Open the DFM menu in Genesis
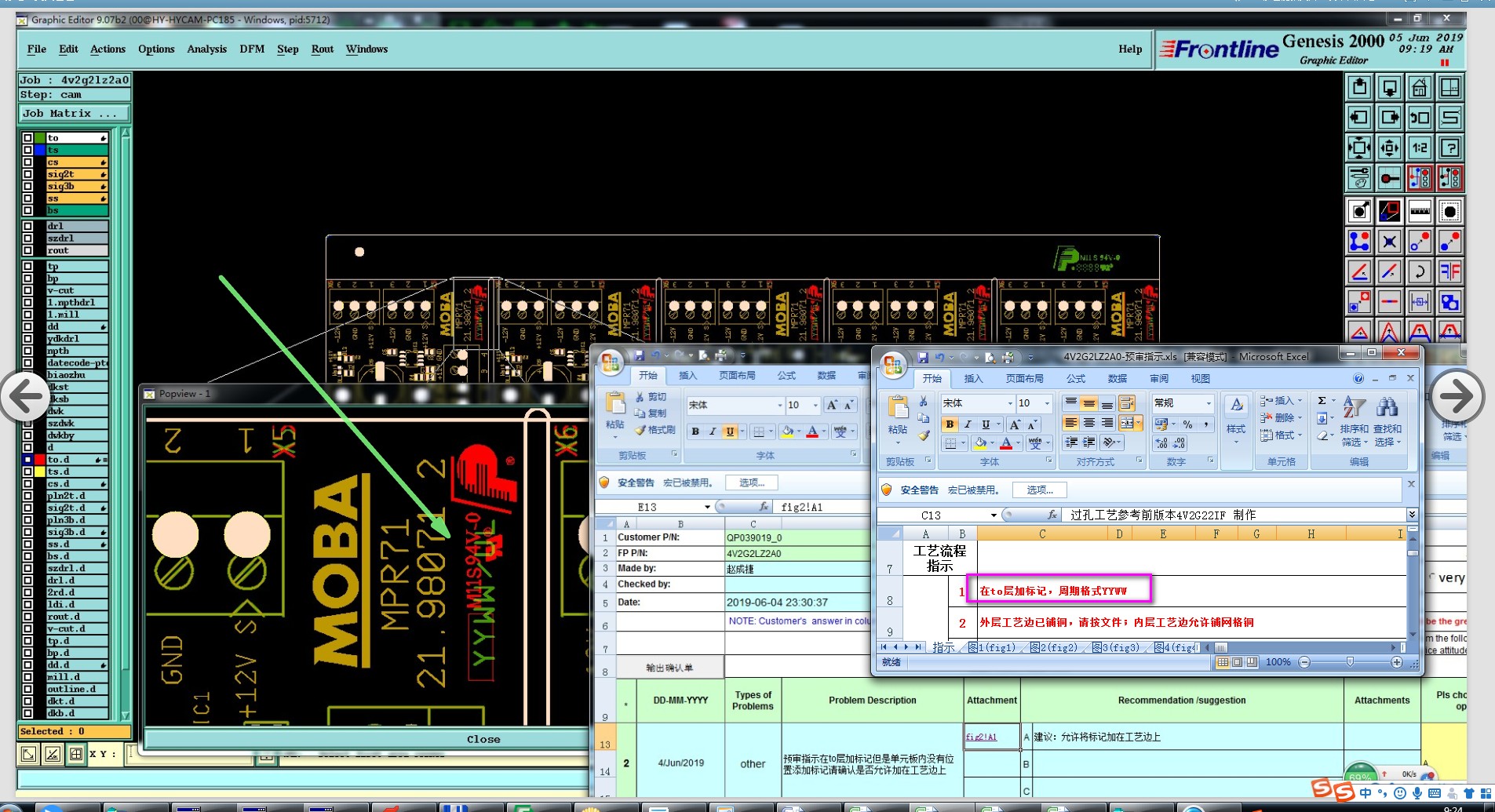Image resolution: width=1495 pixels, height=812 pixels. click(252, 49)
